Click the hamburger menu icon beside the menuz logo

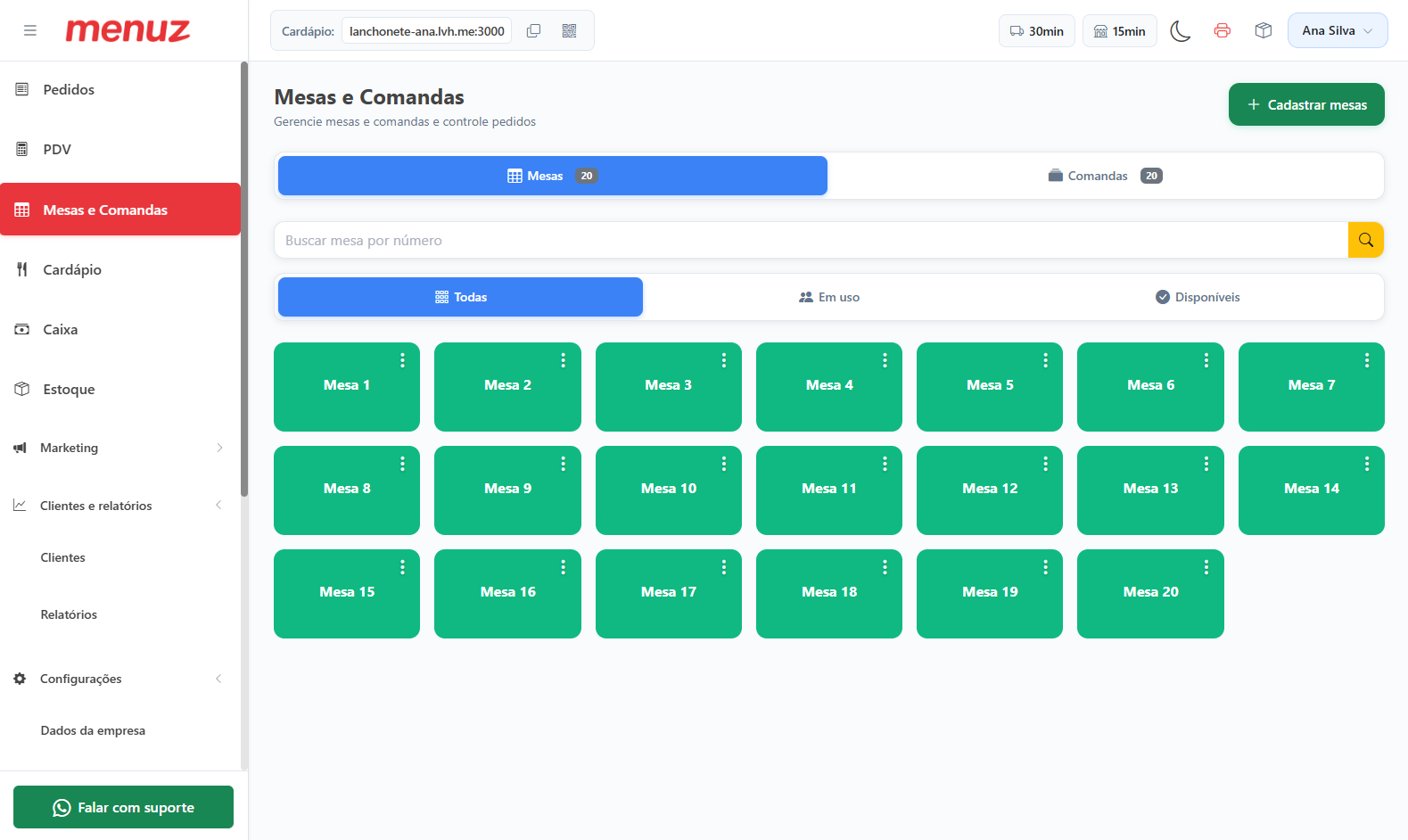pos(30,30)
